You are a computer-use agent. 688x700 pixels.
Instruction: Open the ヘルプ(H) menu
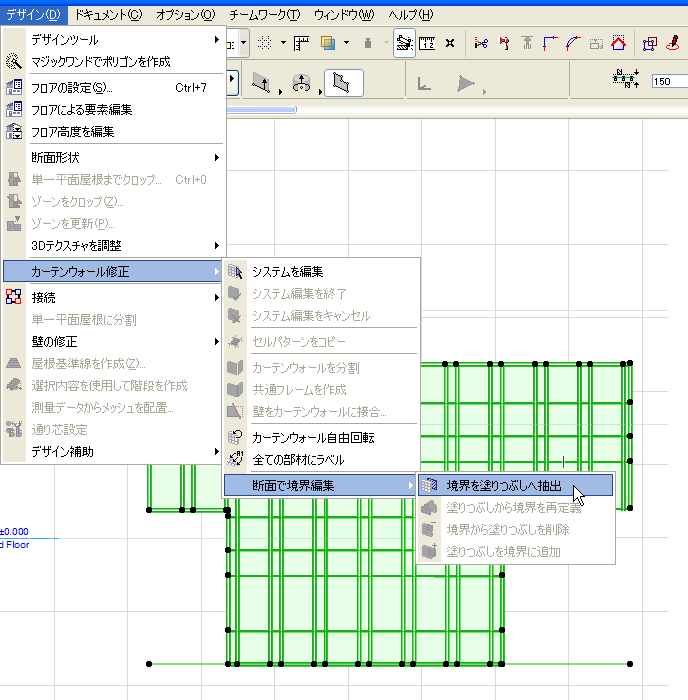pos(411,15)
